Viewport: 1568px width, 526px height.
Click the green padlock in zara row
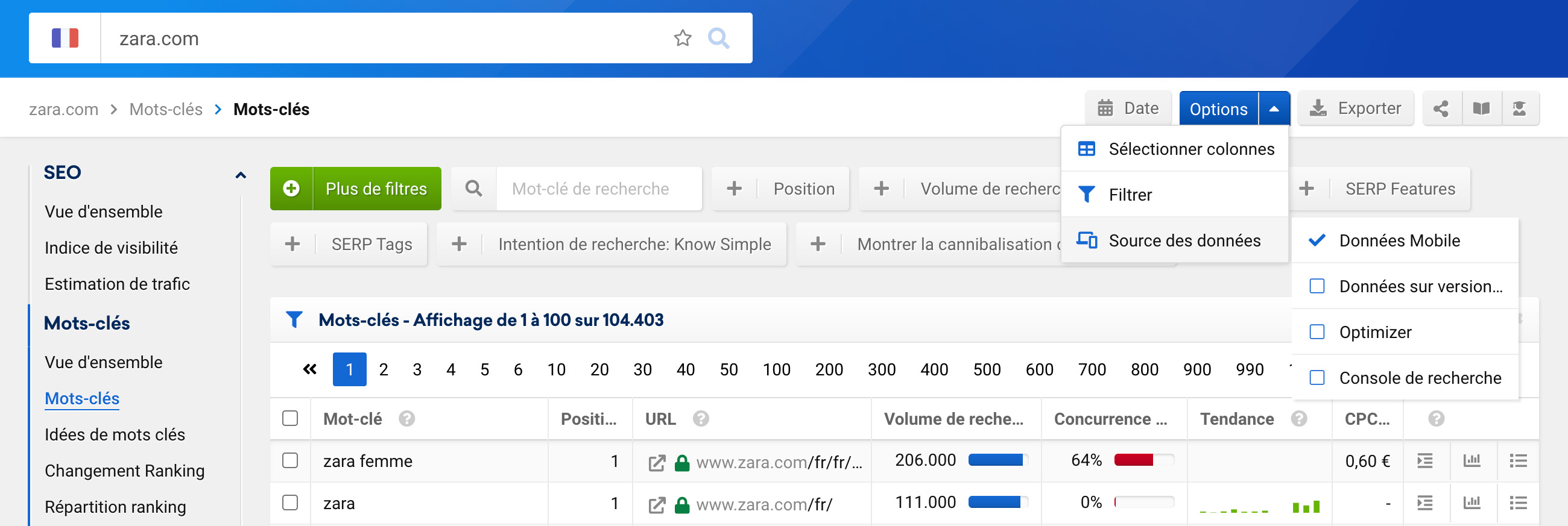681,505
